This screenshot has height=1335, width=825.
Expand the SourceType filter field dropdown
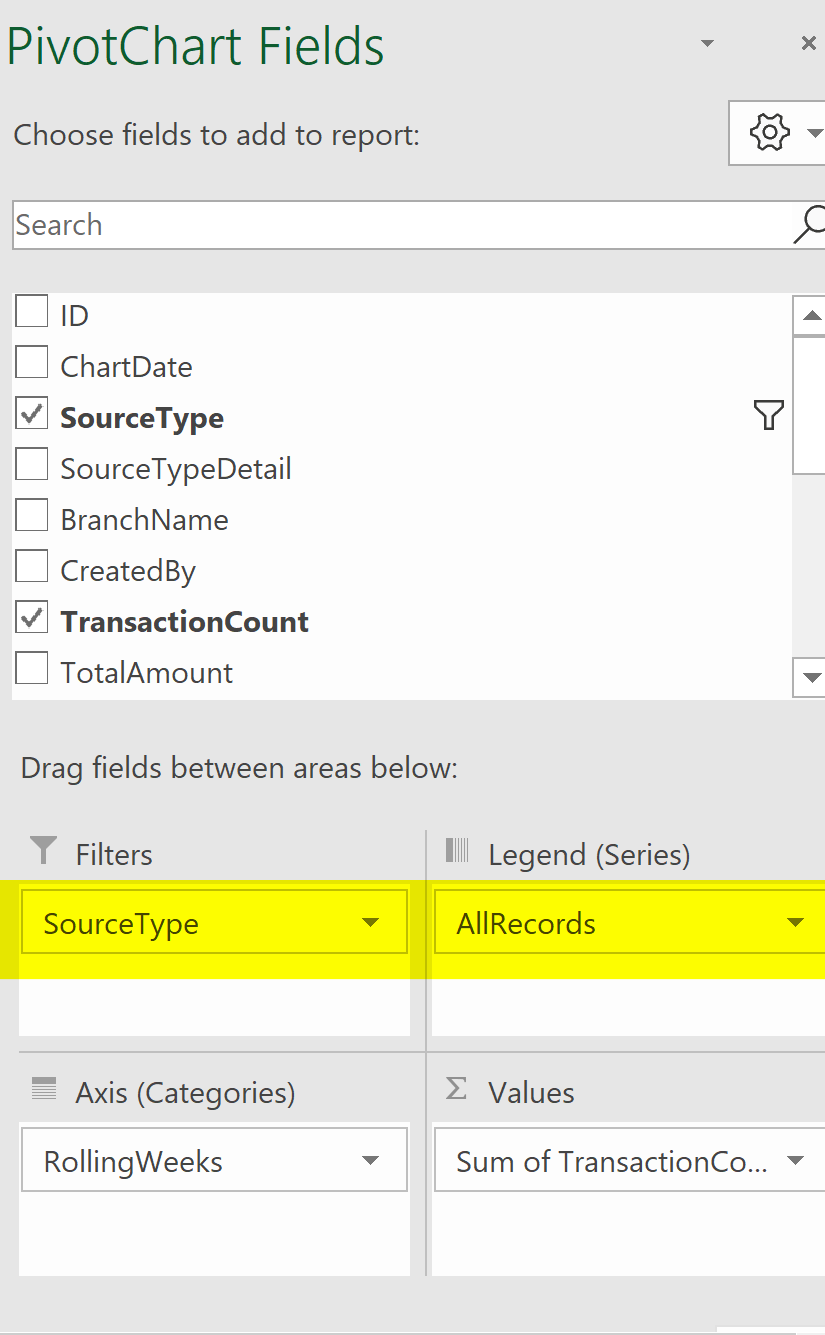pyautogui.click(x=370, y=922)
